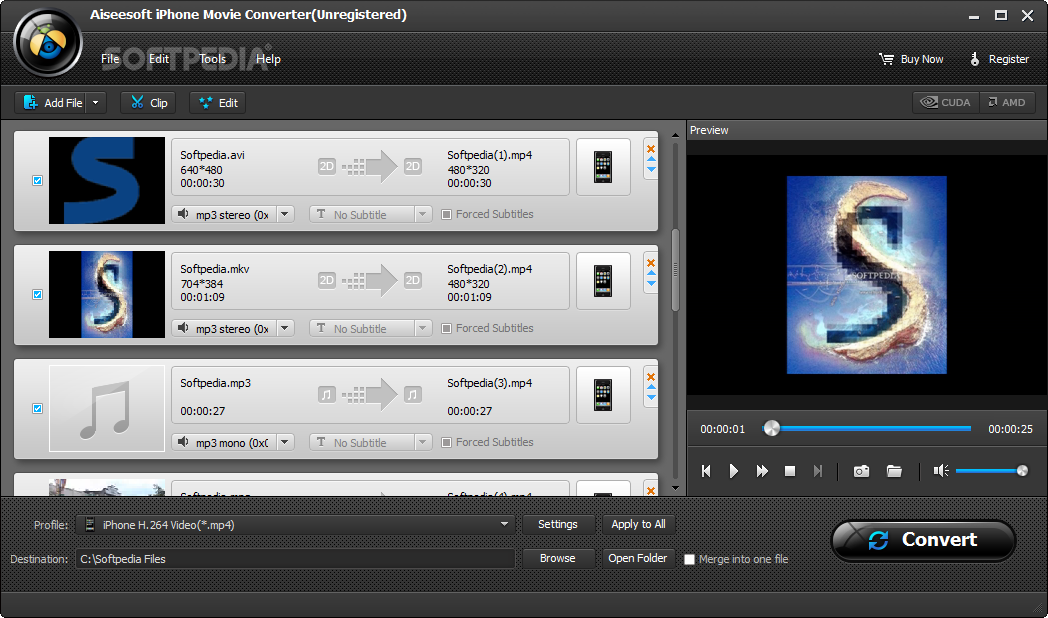Click Open Folder button
Screen dimensions: 1048x618
638,559
